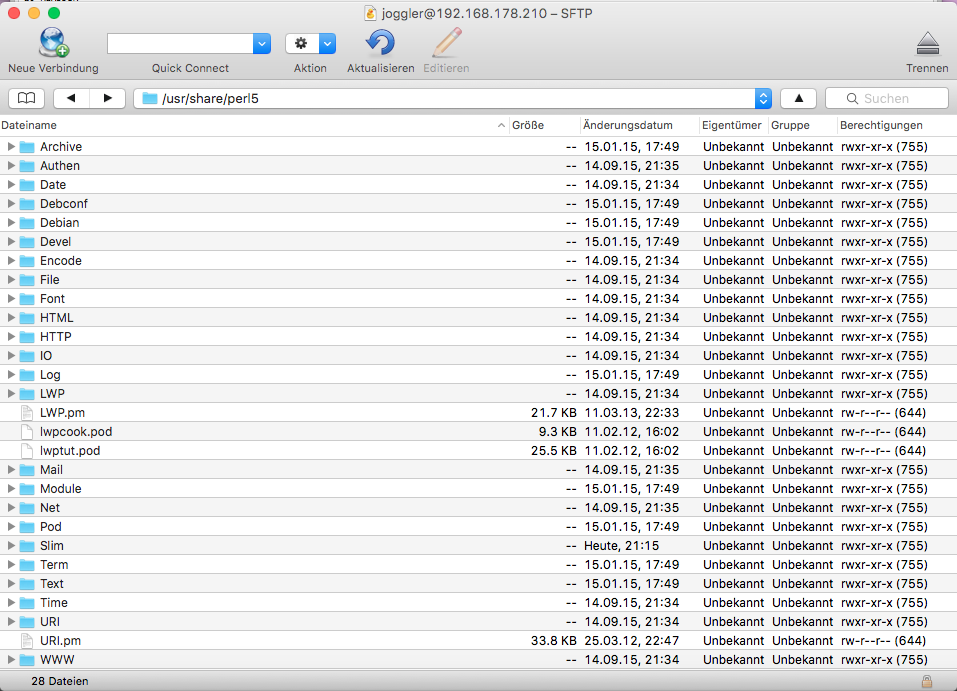
Task: Open the Aktion dropdown arrow
Action: 328,43
